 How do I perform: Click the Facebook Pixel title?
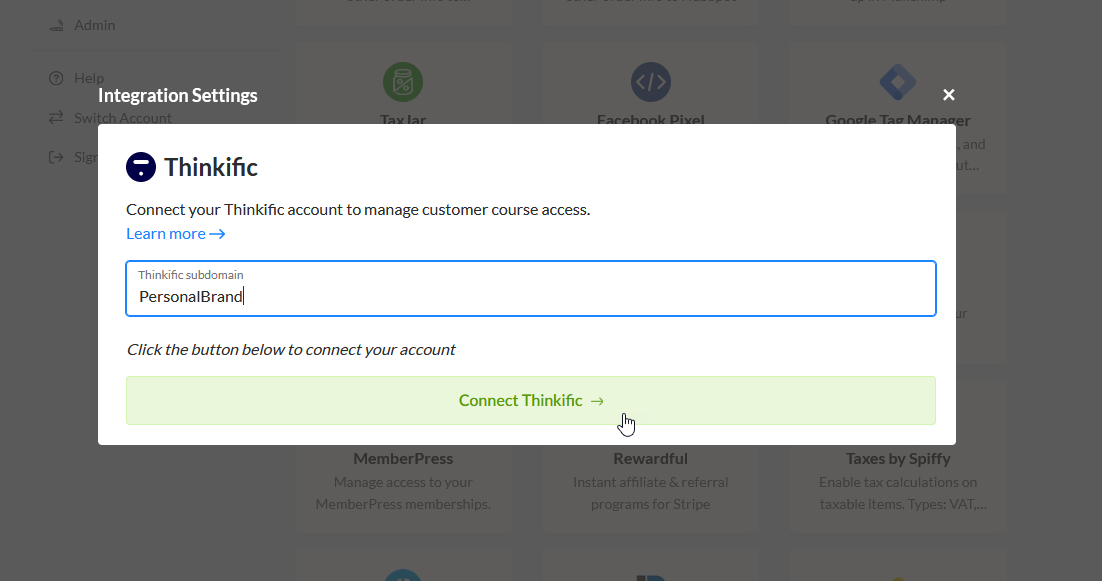651,120
